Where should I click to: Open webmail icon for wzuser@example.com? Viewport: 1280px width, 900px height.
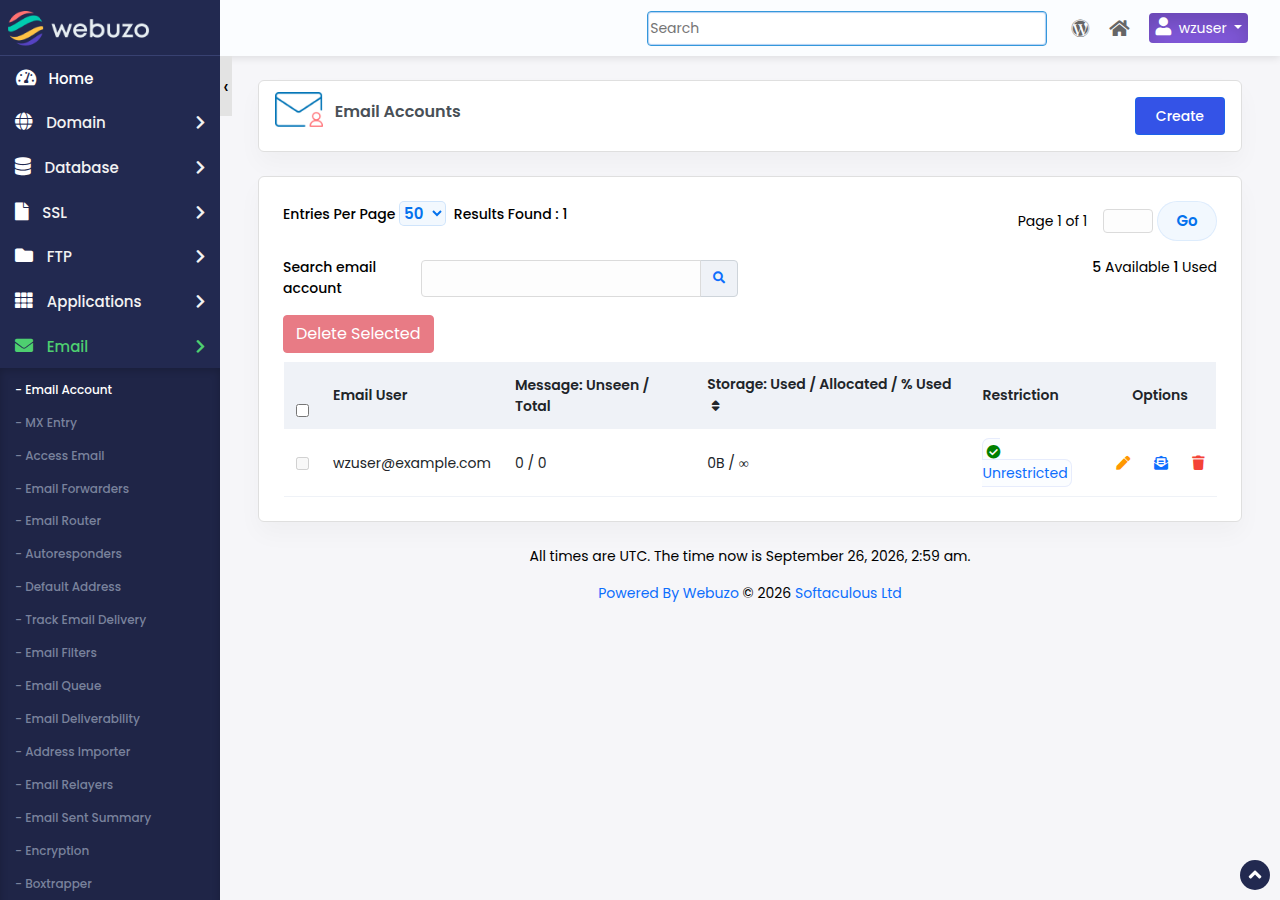pyautogui.click(x=1161, y=463)
